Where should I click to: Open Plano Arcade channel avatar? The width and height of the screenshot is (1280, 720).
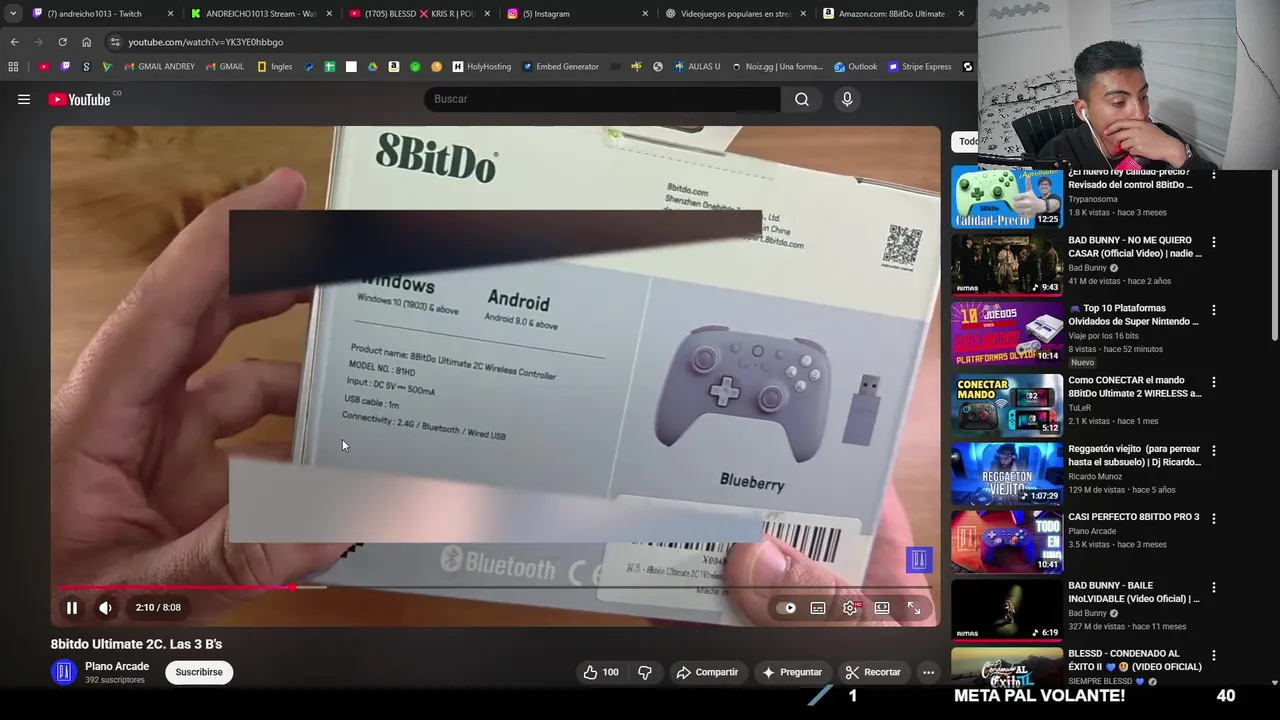coord(64,672)
